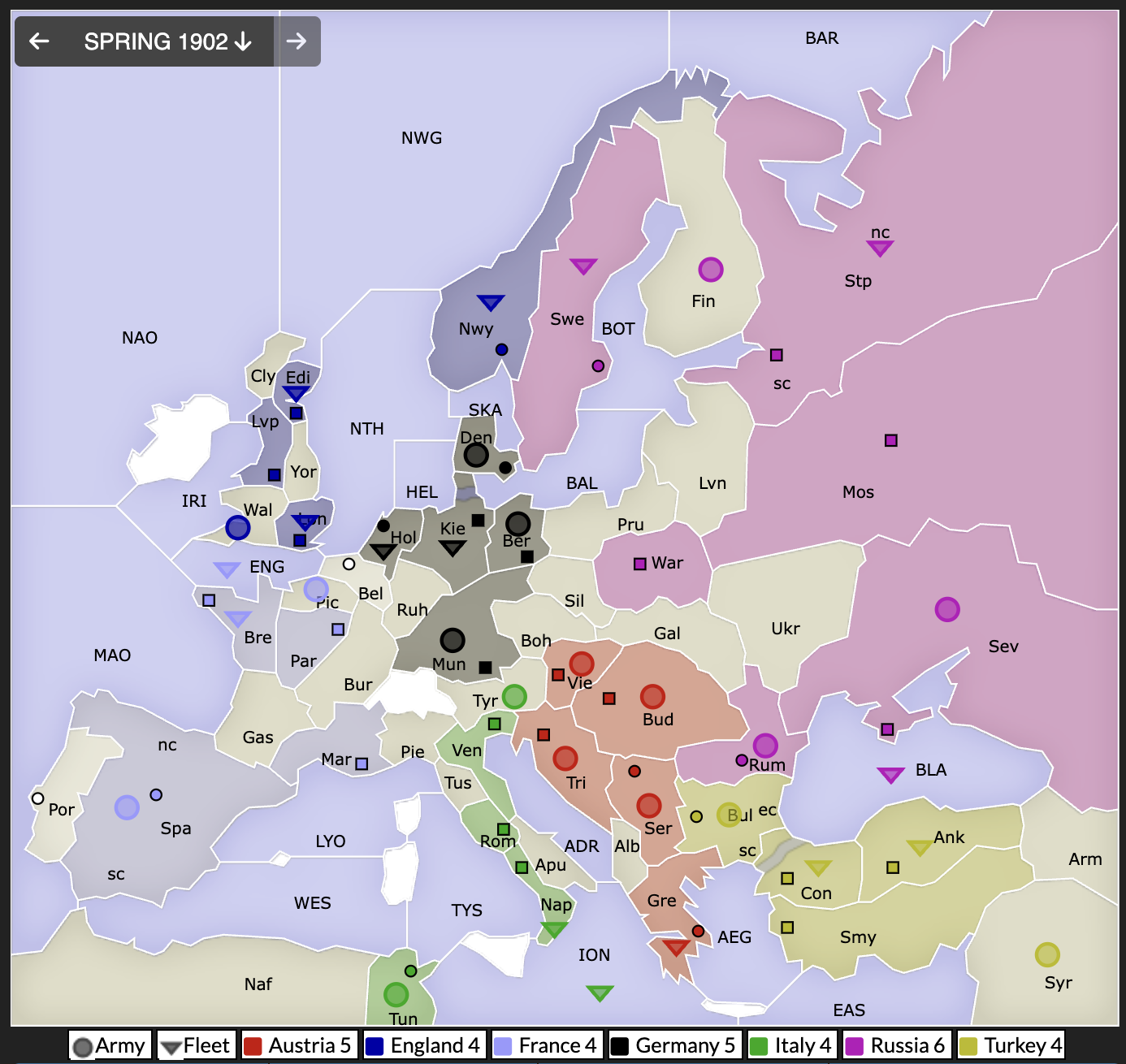Viewport: 1126px width, 1064px height.
Task: Select the Italian fleet in the Ionian Sea
Action: pos(600,993)
